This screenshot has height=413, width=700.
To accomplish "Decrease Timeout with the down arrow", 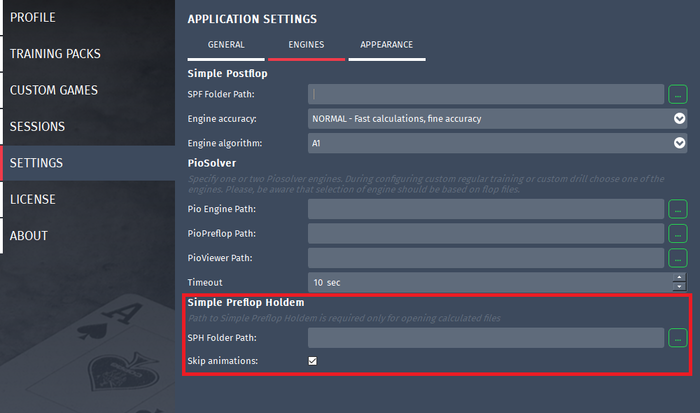I will [x=679, y=287].
